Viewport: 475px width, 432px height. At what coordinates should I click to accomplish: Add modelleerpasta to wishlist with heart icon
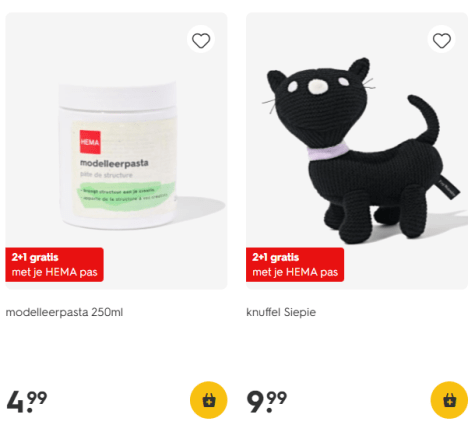201,40
